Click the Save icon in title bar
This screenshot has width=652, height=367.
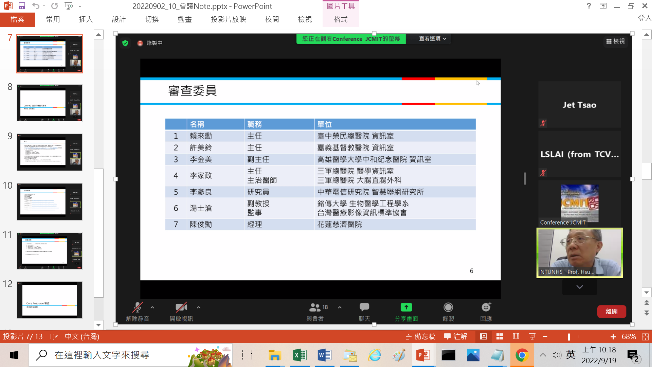tap(22, 6)
